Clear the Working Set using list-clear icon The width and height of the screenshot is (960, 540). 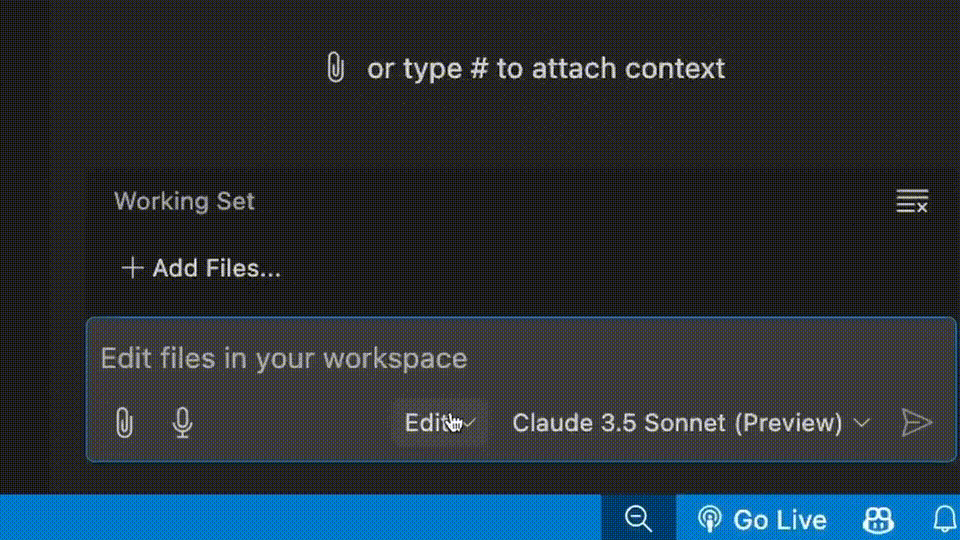pyautogui.click(x=912, y=201)
